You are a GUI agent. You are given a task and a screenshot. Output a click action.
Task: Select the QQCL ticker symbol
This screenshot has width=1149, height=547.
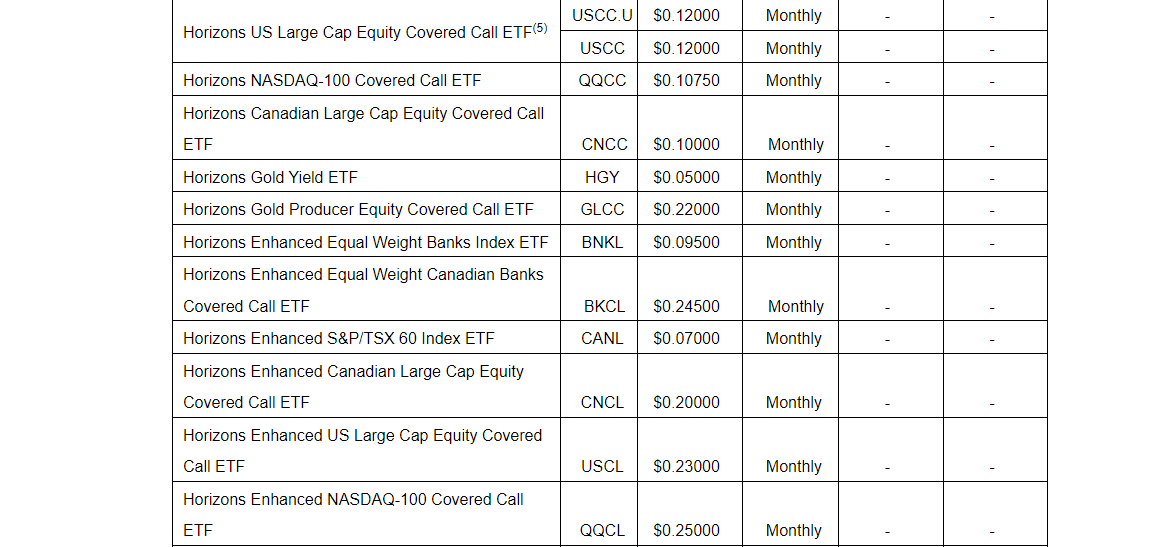tap(602, 530)
